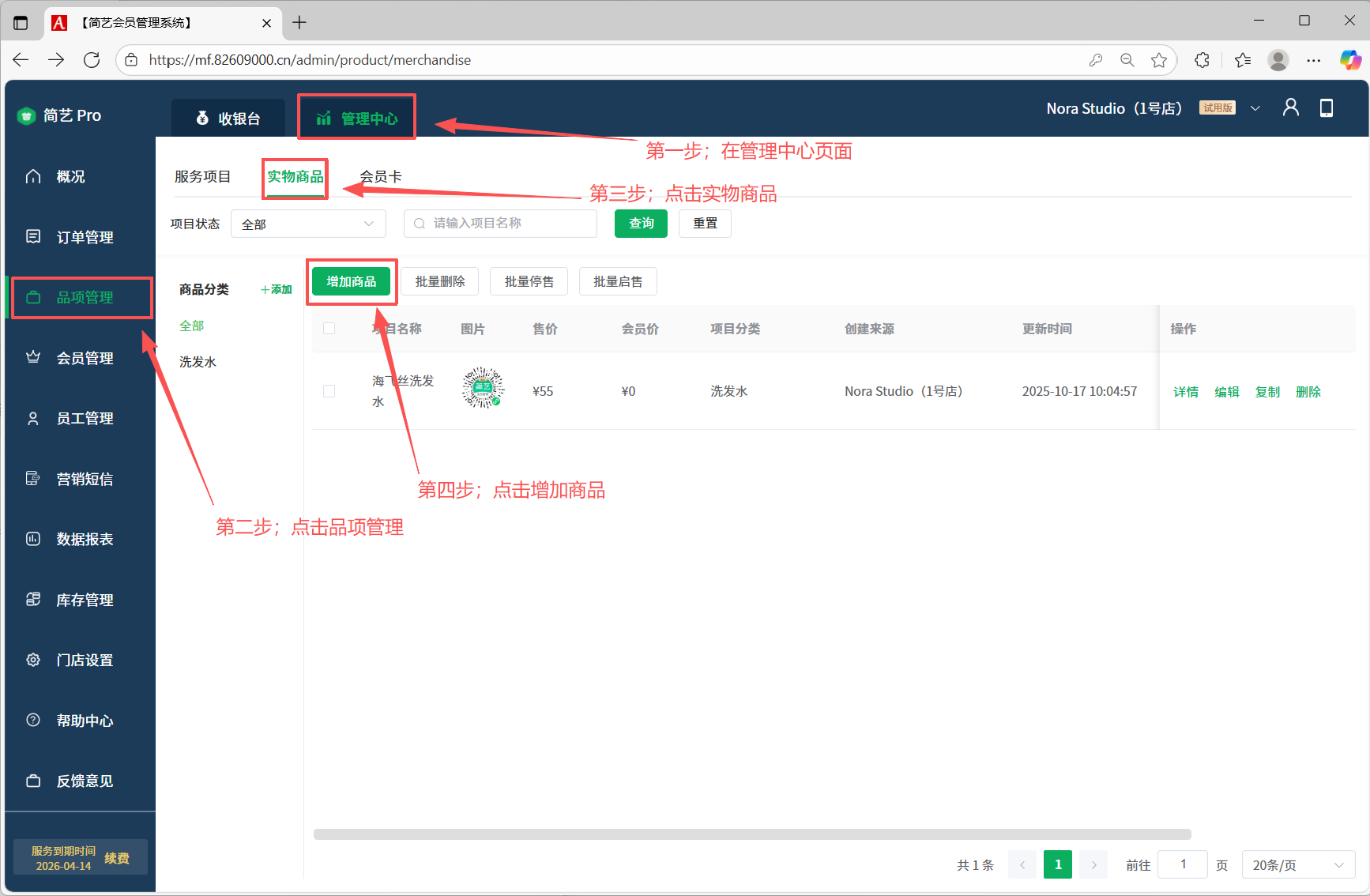Viewport: 1370px width, 896px height.
Task: Open 库存管理 icon in sidebar
Action: pyautogui.click(x=33, y=599)
